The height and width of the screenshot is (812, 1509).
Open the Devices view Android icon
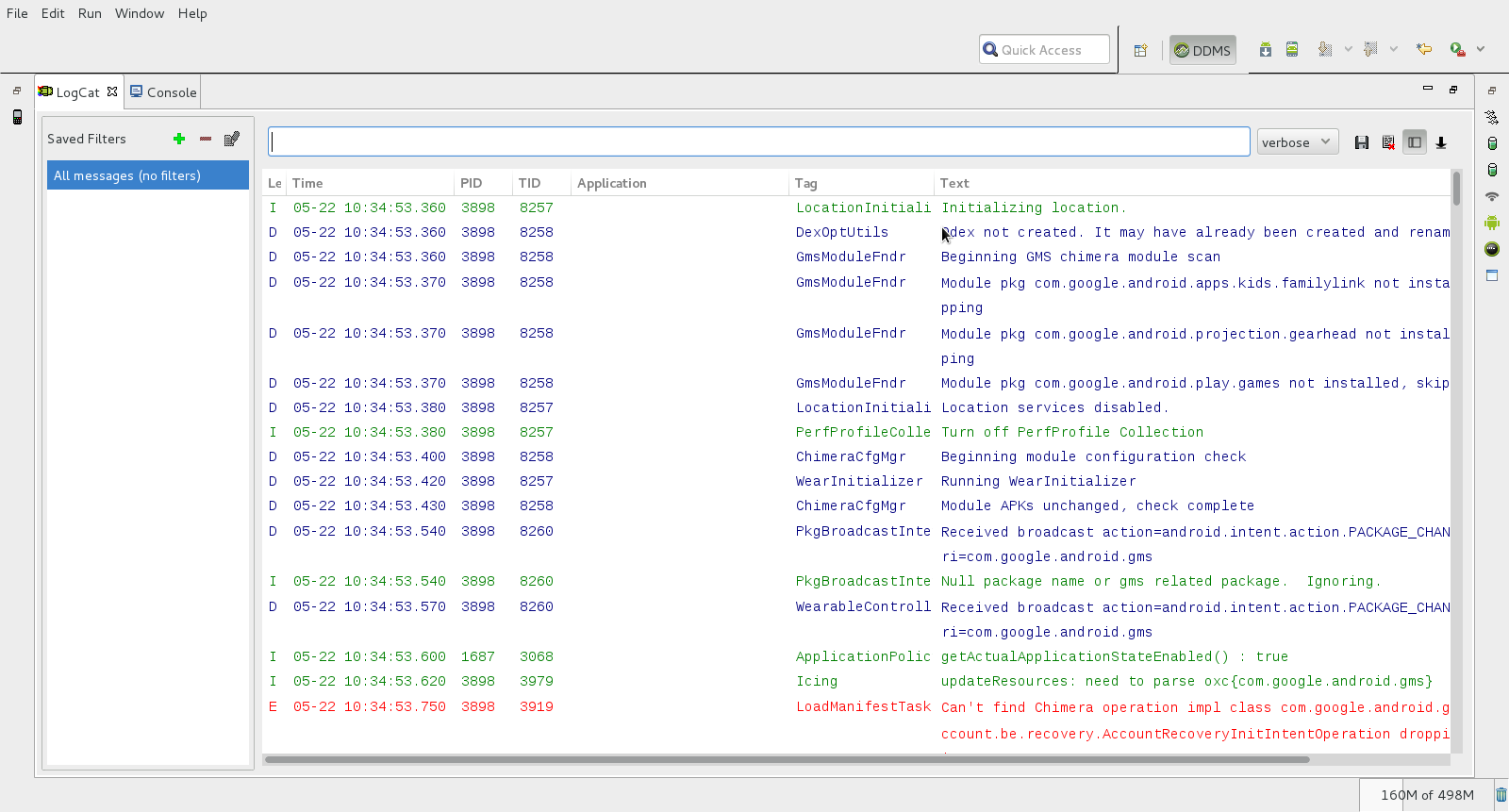tap(1492, 223)
